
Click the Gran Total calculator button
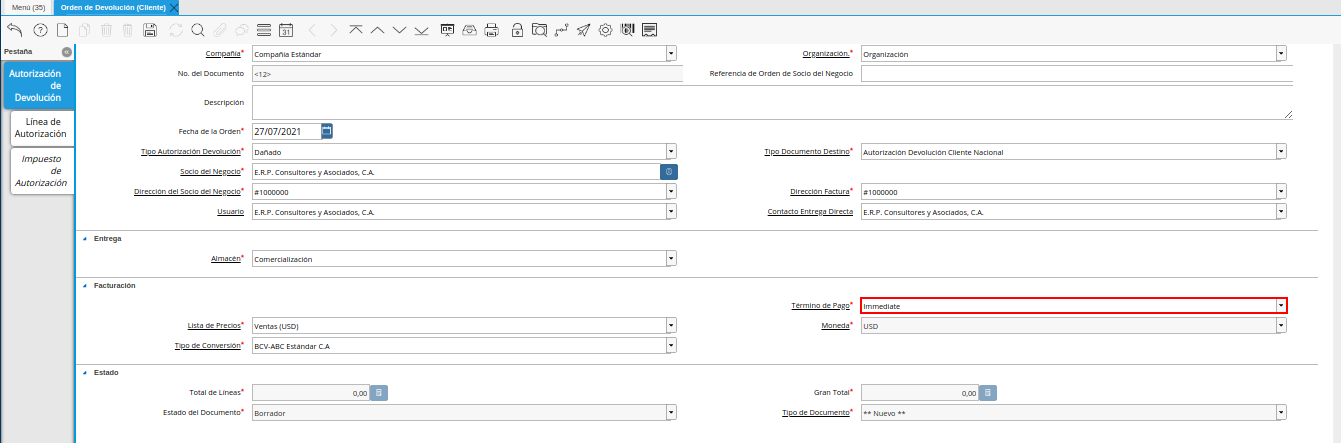pyautogui.click(x=987, y=394)
